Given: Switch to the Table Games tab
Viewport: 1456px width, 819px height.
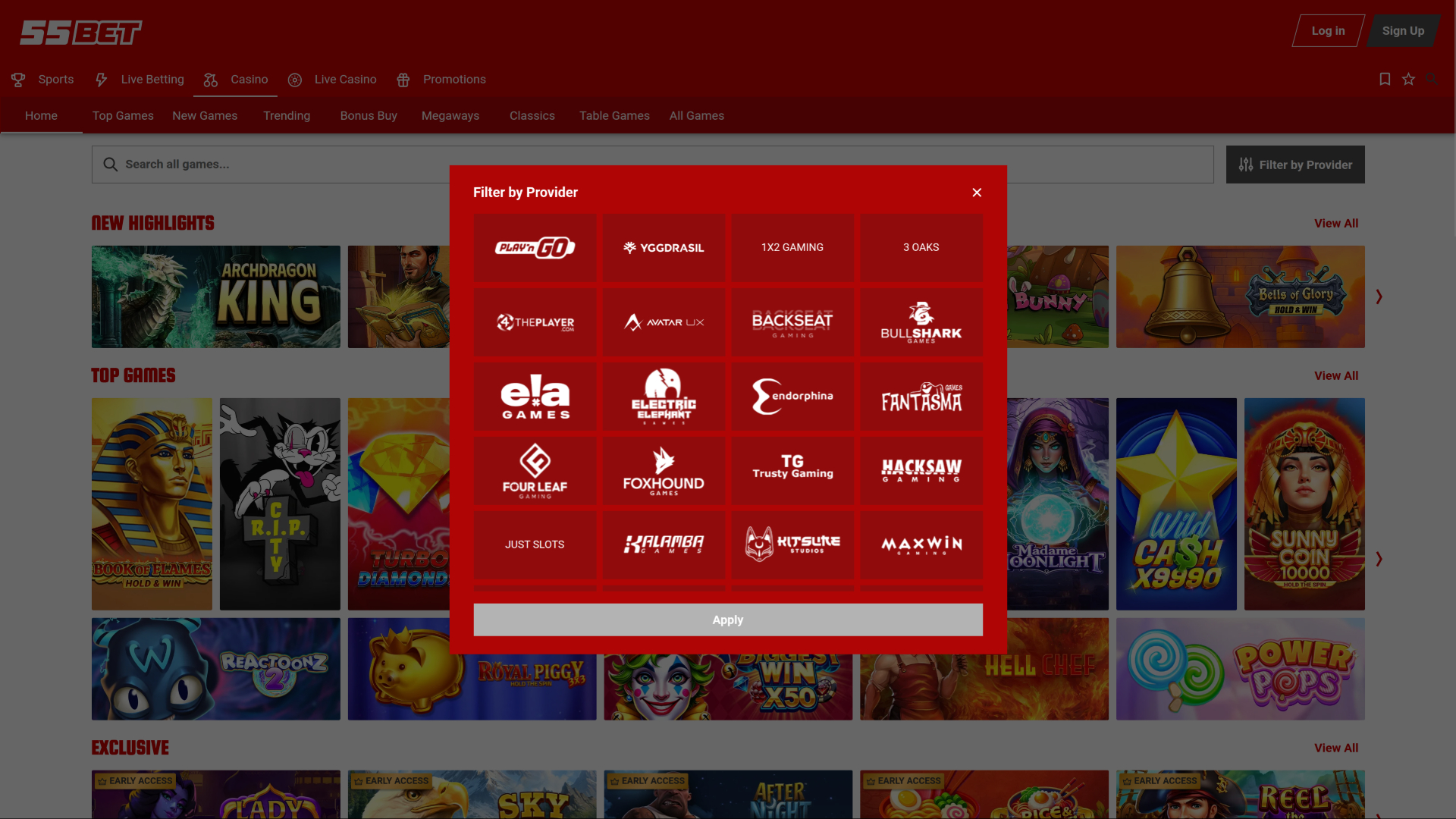Looking at the screenshot, I should [x=614, y=116].
